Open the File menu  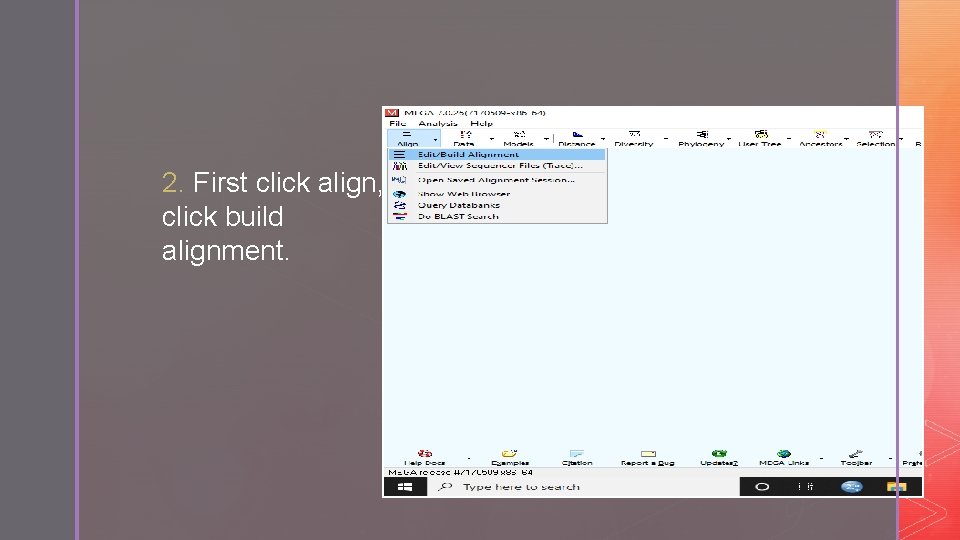(x=397, y=123)
